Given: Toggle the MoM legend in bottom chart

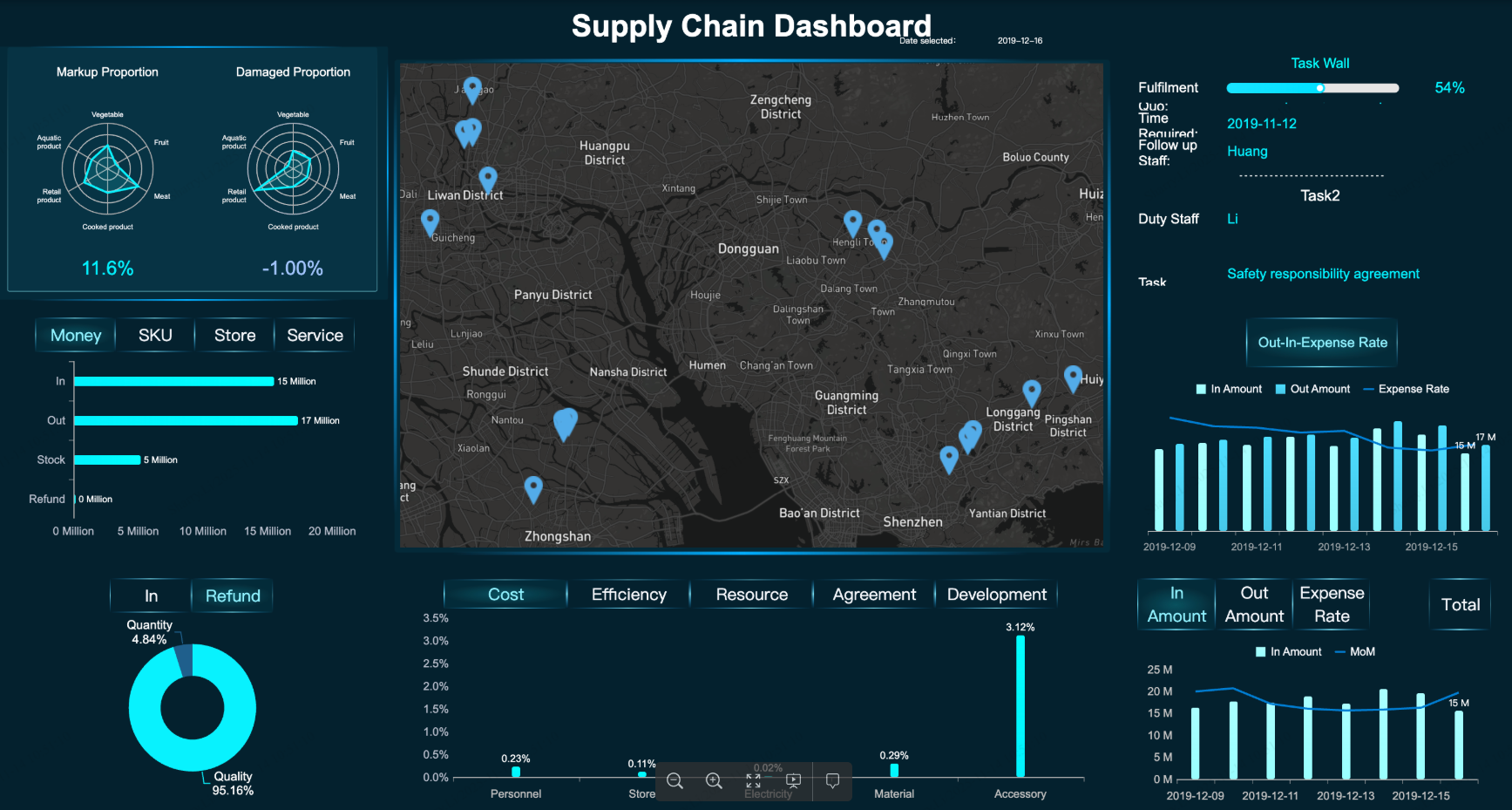Looking at the screenshot, I should point(1355,651).
